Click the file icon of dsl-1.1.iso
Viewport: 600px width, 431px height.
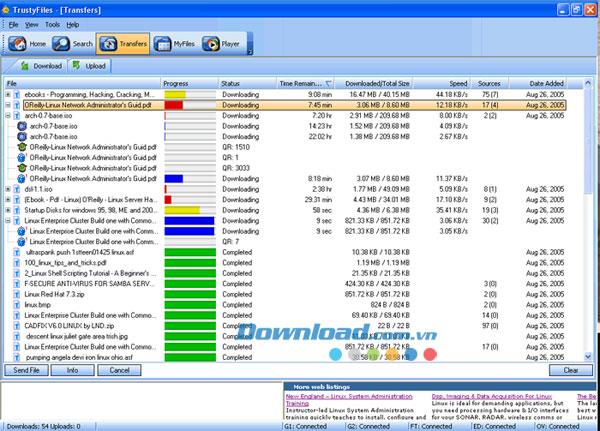click(17, 189)
